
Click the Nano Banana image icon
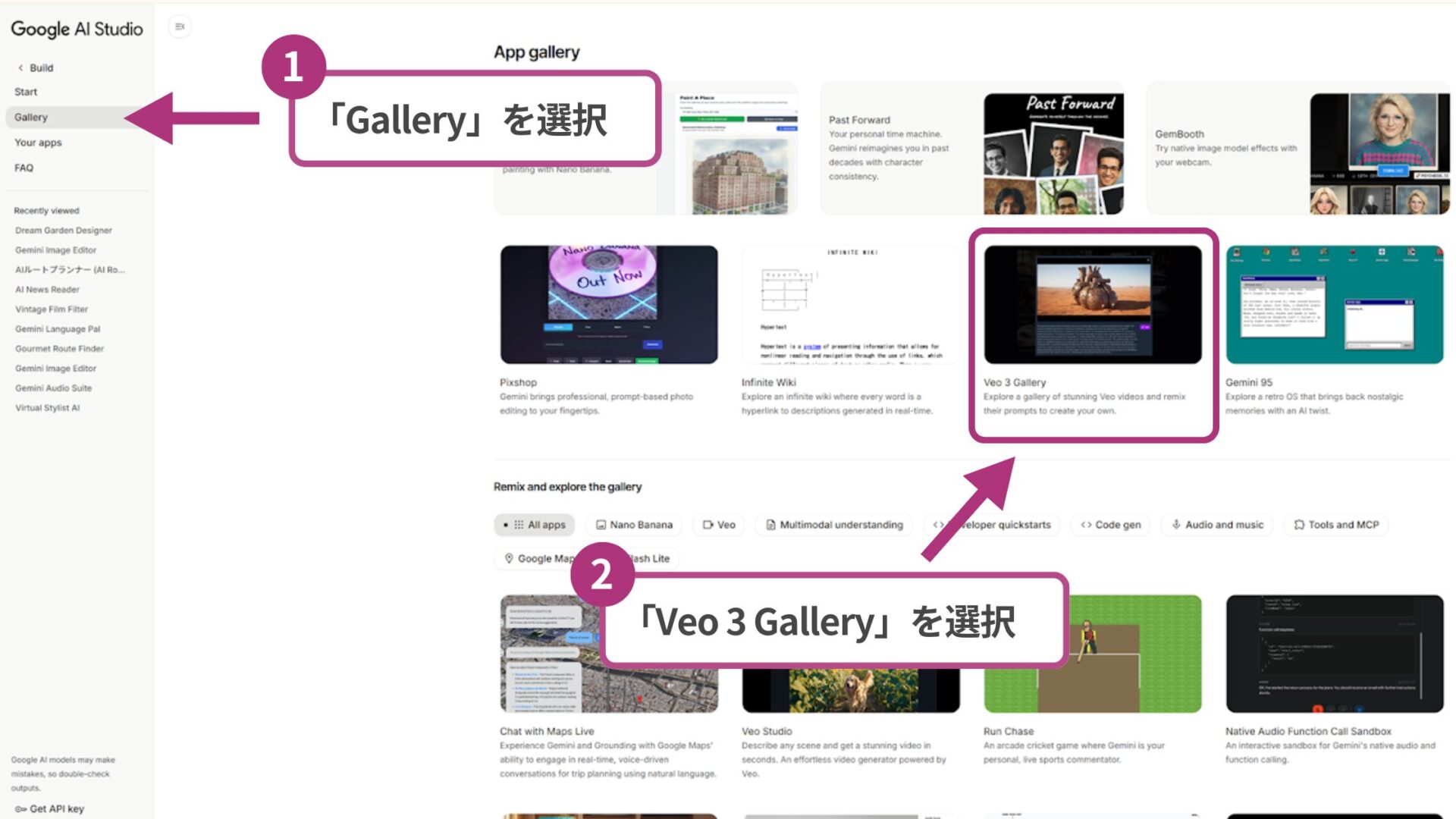coord(601,525)
